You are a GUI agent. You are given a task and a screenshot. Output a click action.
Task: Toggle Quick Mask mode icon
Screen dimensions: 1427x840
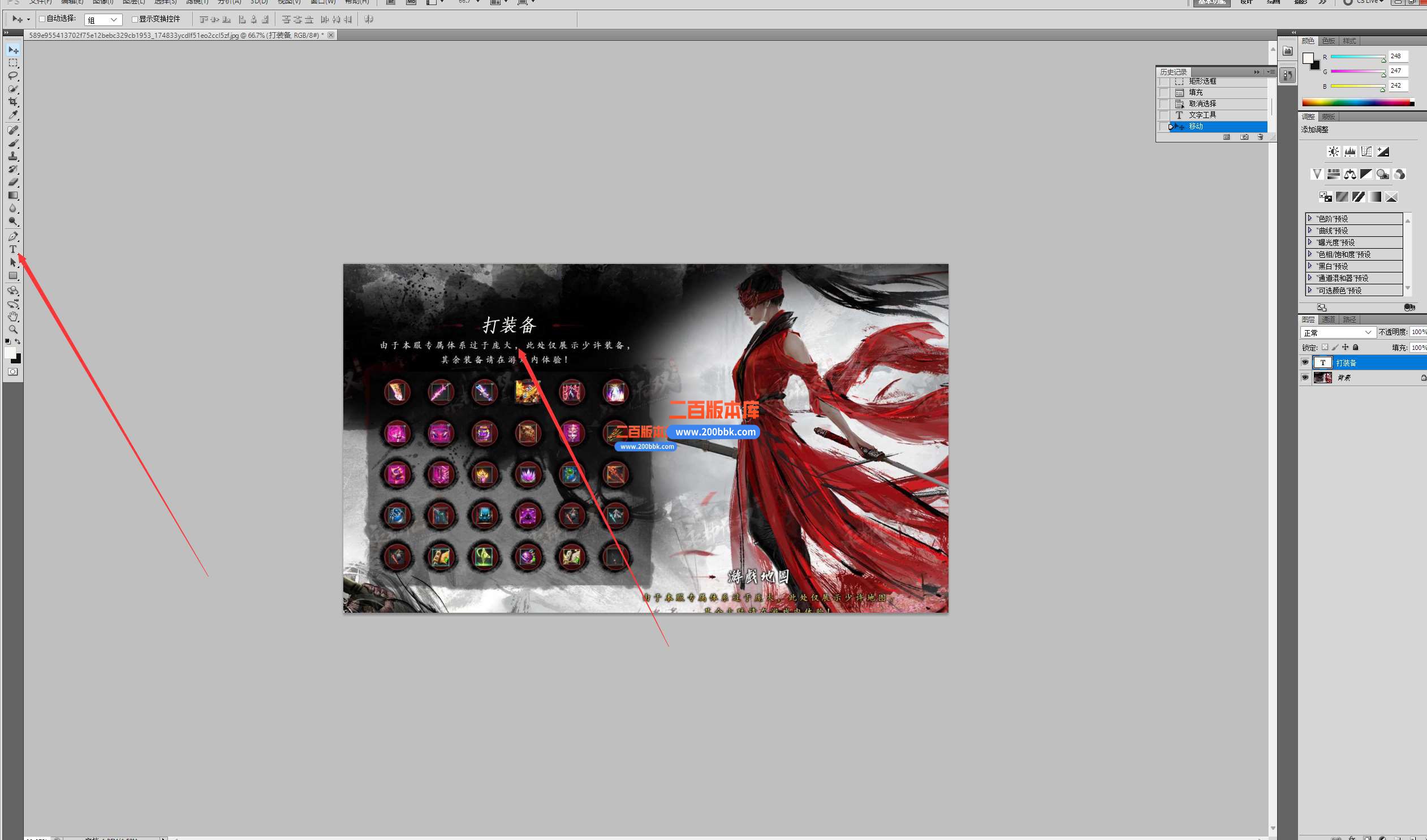coord(13,372)
